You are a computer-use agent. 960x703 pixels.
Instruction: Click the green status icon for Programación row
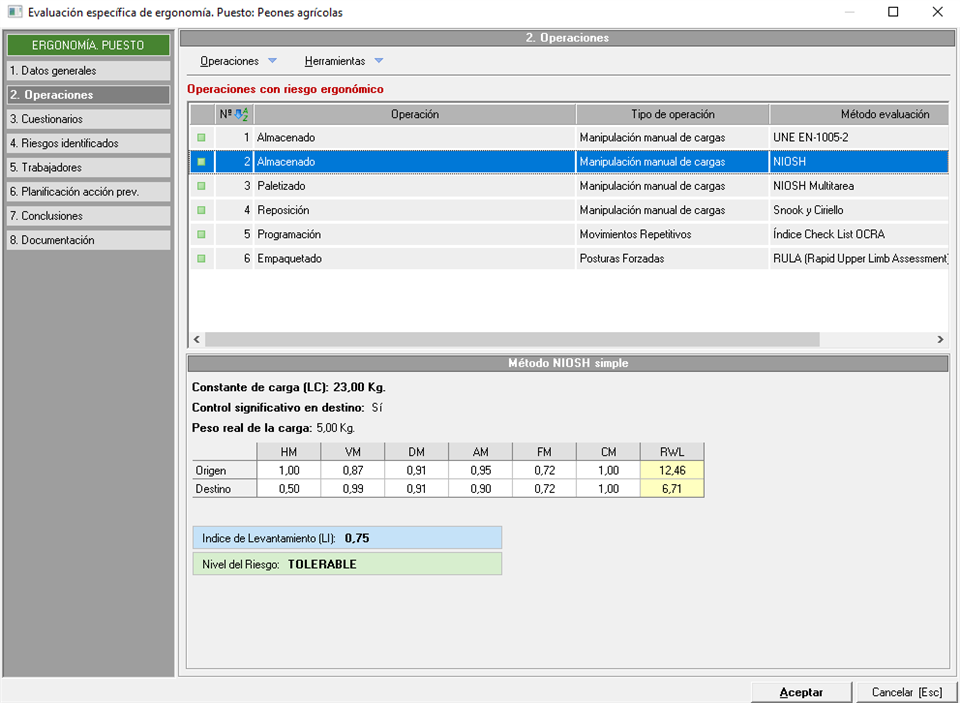(201, 234)
